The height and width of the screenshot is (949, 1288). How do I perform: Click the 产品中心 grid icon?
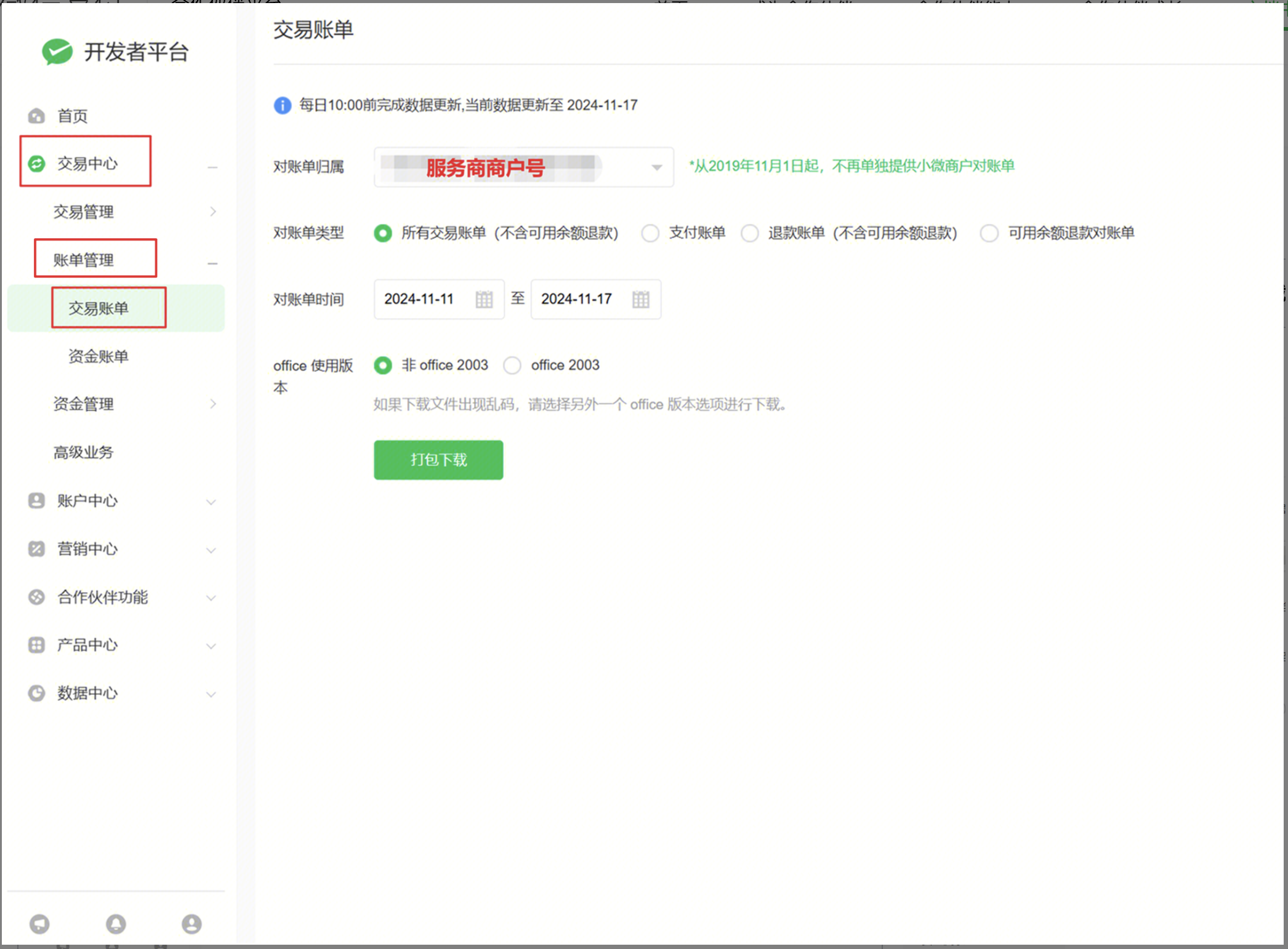[x=36, y=644]
